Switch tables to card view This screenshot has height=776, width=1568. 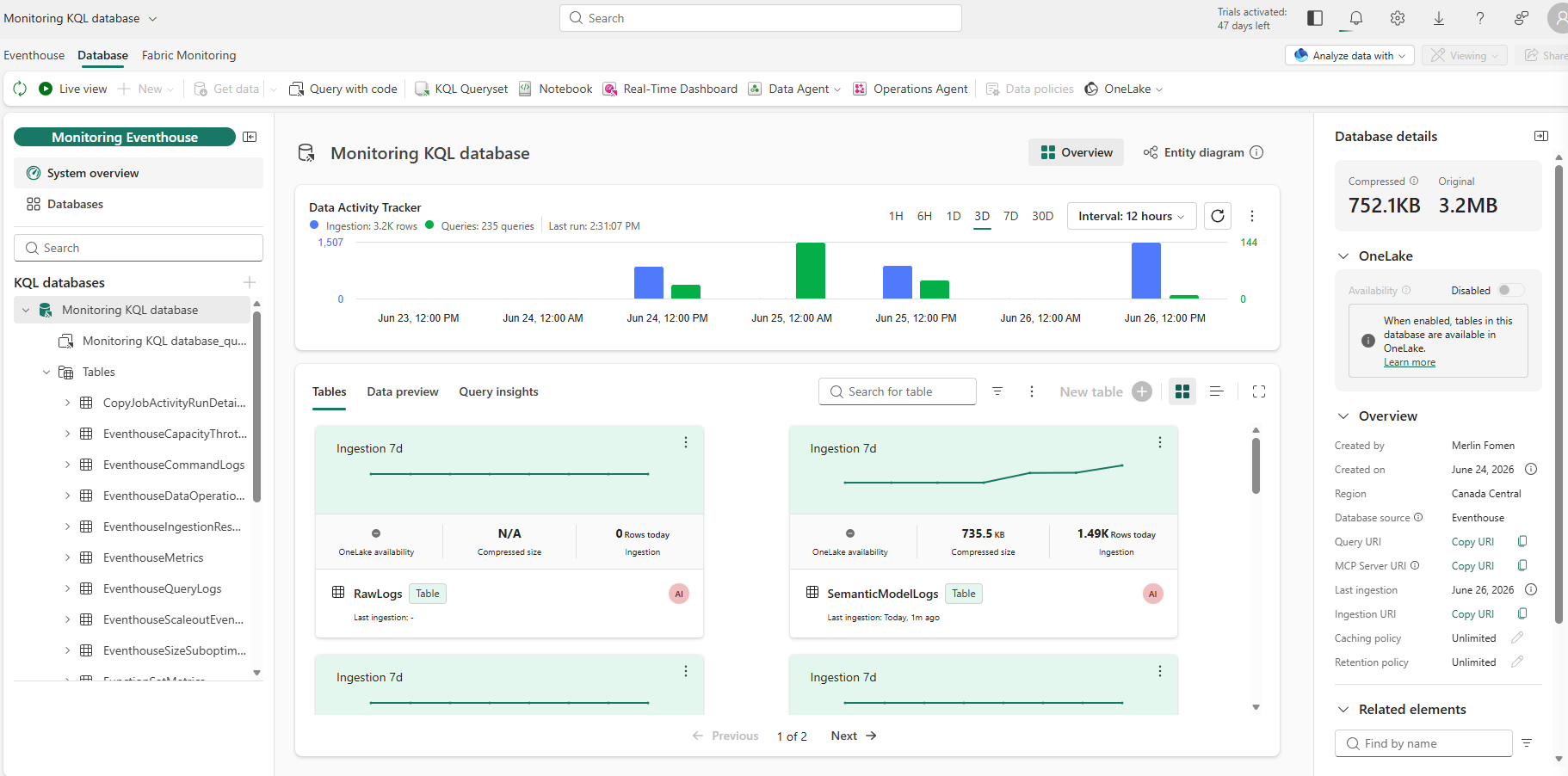(1182, 391)
